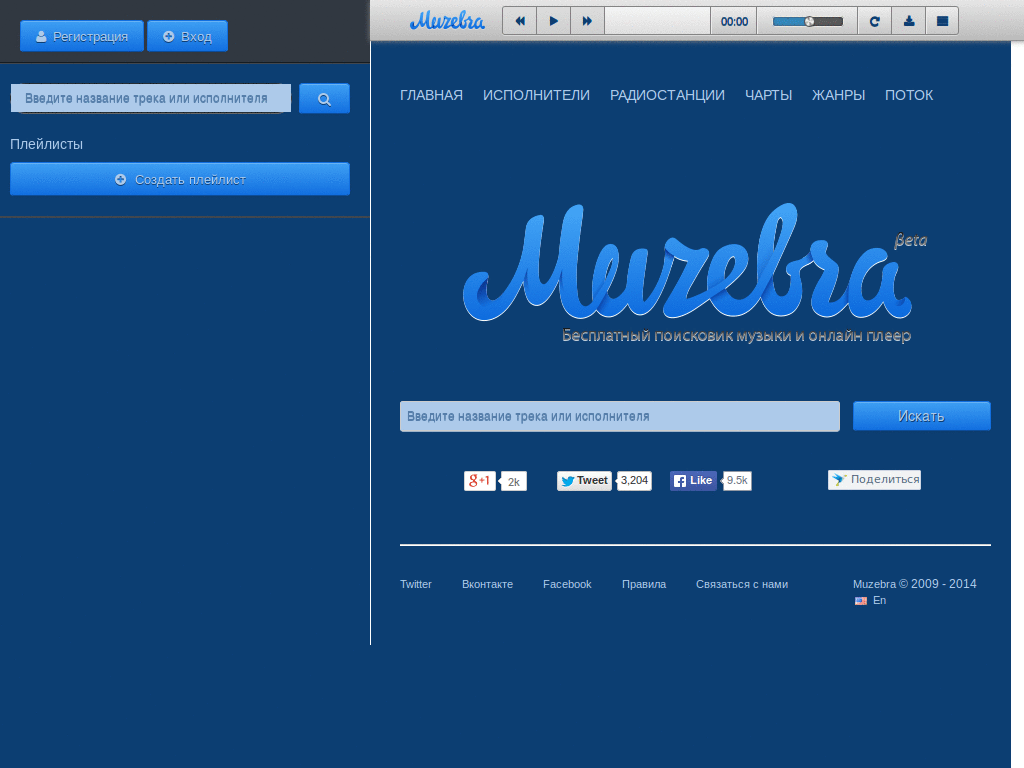1024x768 pixels.
Task: Click the Tweet button
Action: pos(584,481)
